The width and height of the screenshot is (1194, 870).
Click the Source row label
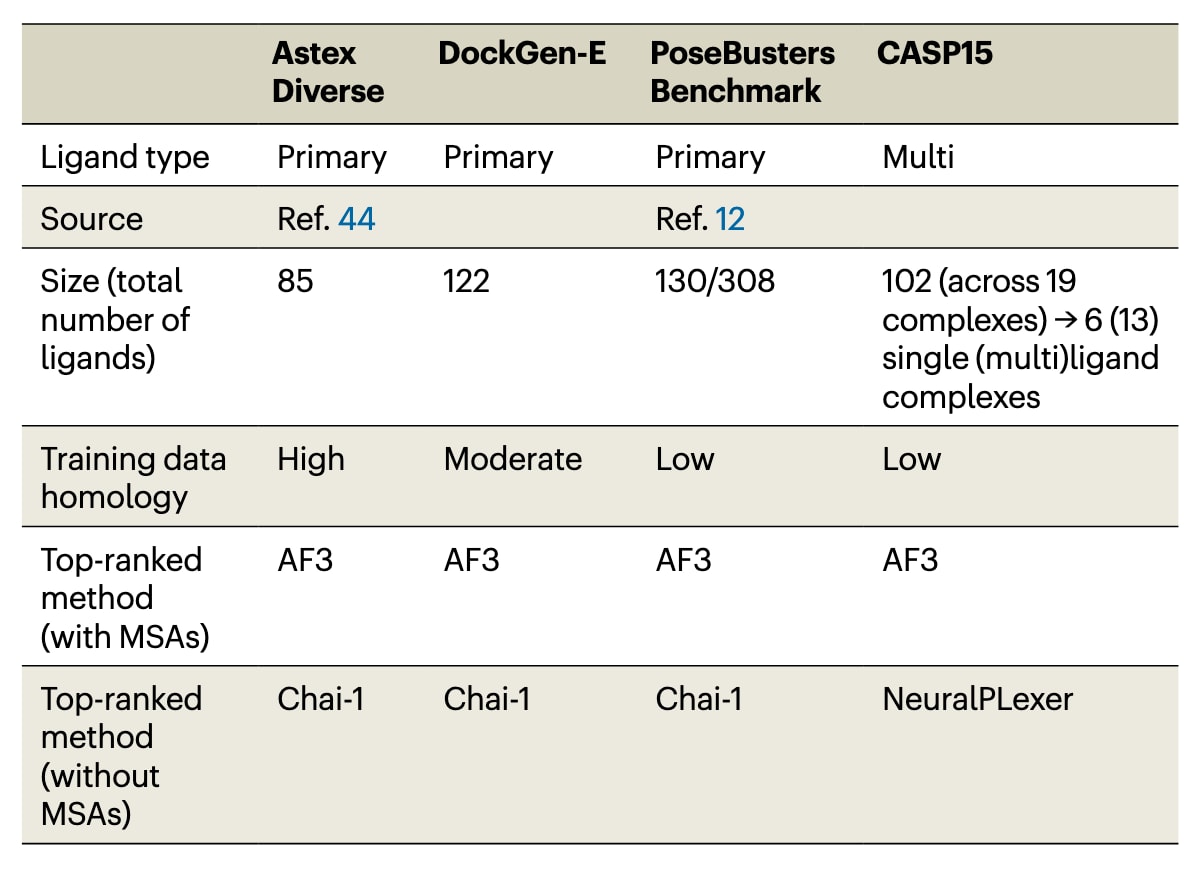click(92, 219)
